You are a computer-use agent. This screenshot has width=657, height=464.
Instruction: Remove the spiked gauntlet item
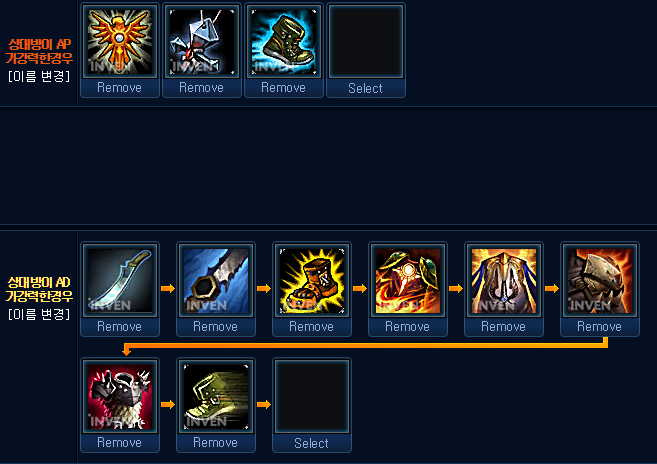click(599, 327)
